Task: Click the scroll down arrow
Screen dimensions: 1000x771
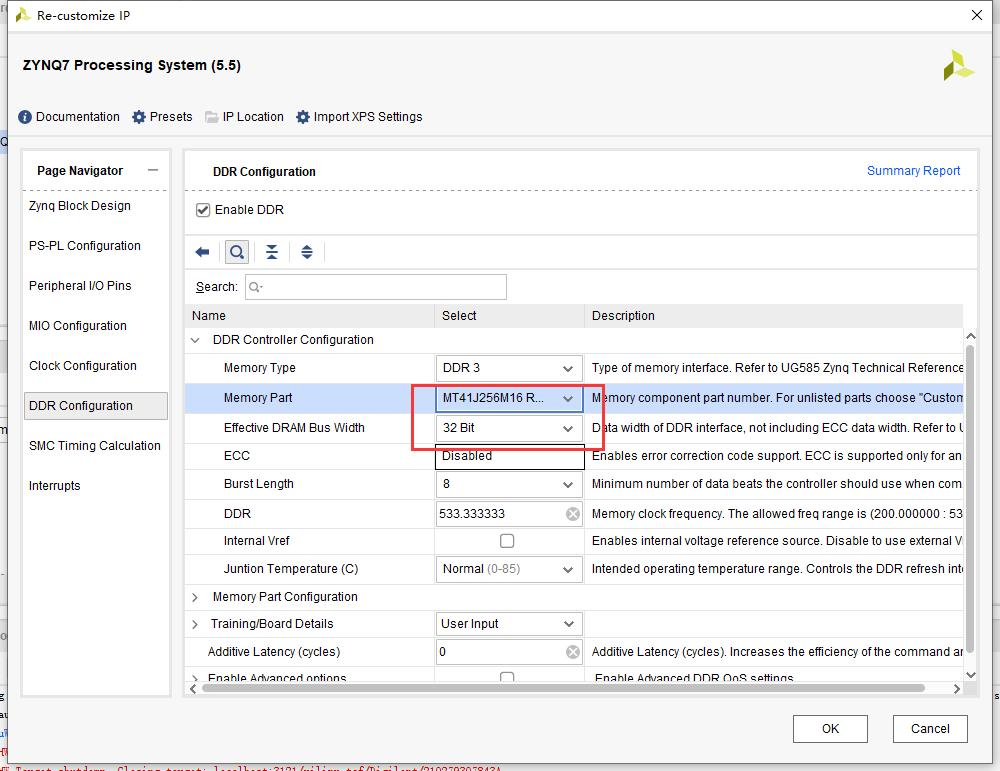Action: (x=971, y=675)
